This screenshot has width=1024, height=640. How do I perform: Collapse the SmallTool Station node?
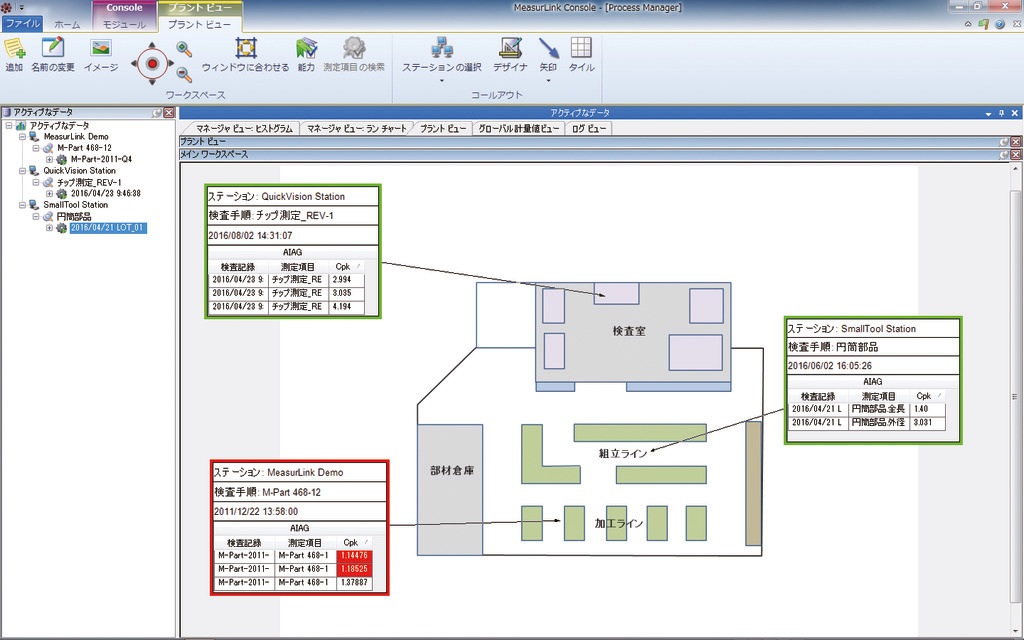[22, 204]
